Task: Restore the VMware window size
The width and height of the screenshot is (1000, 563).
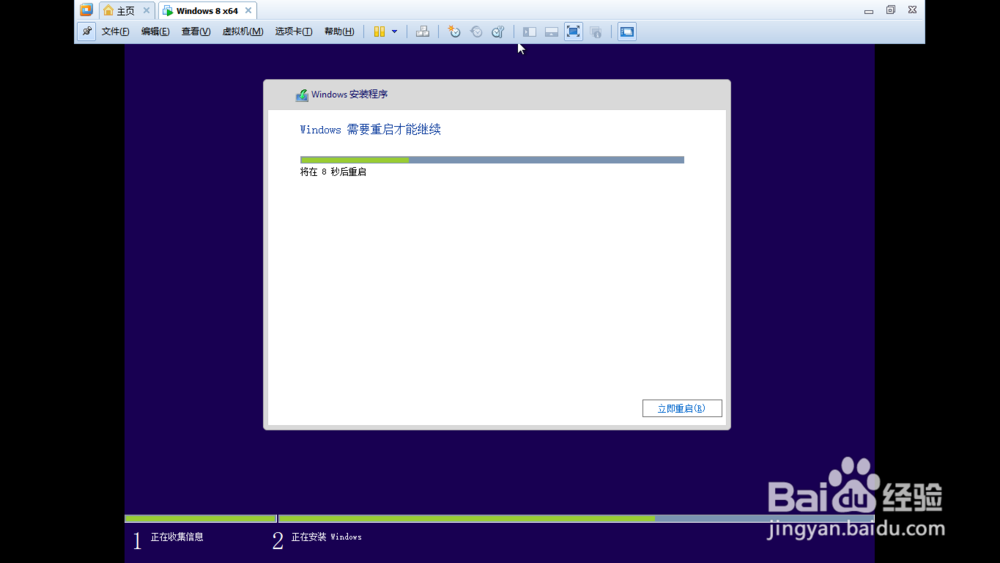Action: click(890, 10)
